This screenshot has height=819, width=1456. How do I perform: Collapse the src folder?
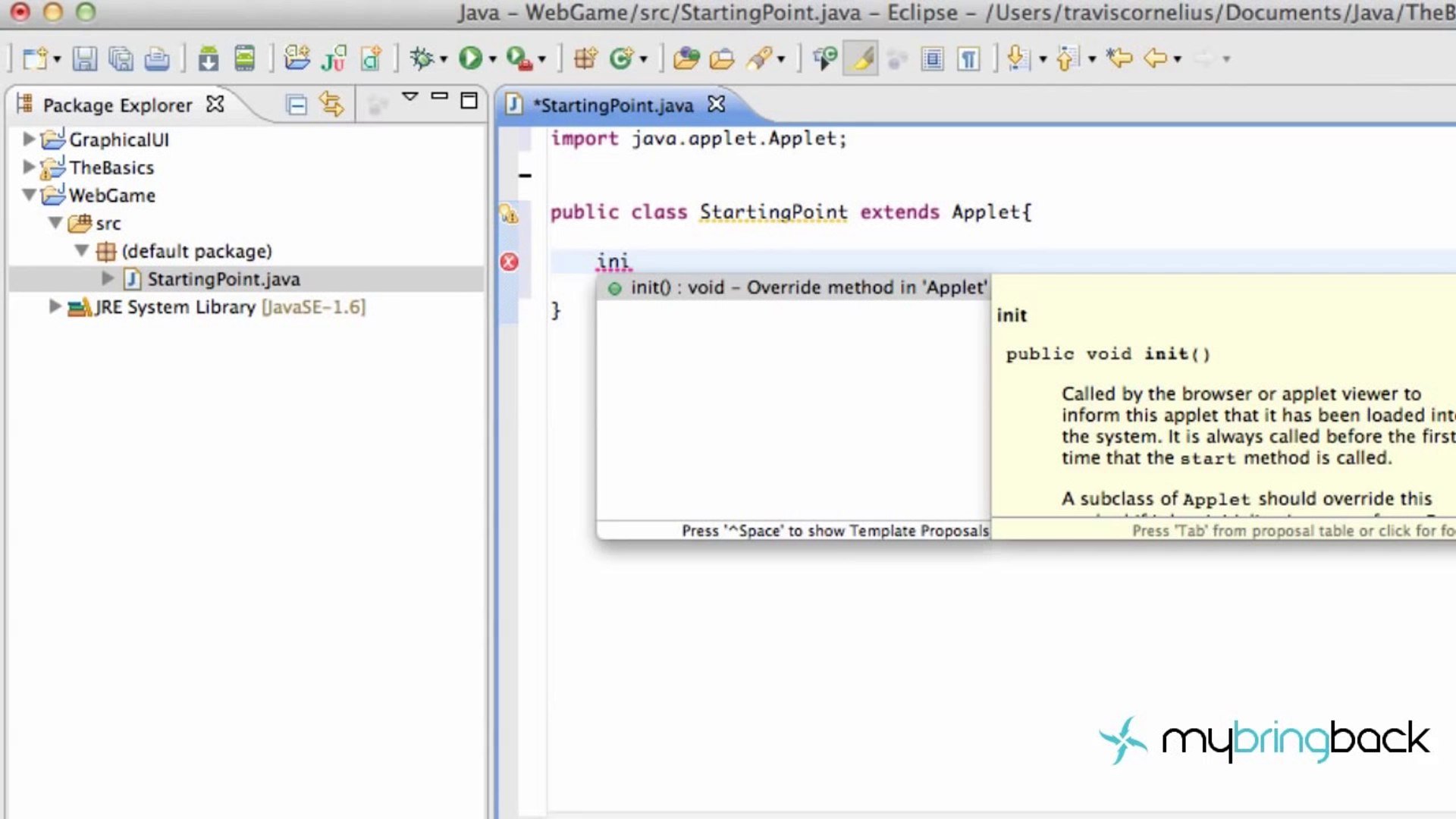[55, 223]
